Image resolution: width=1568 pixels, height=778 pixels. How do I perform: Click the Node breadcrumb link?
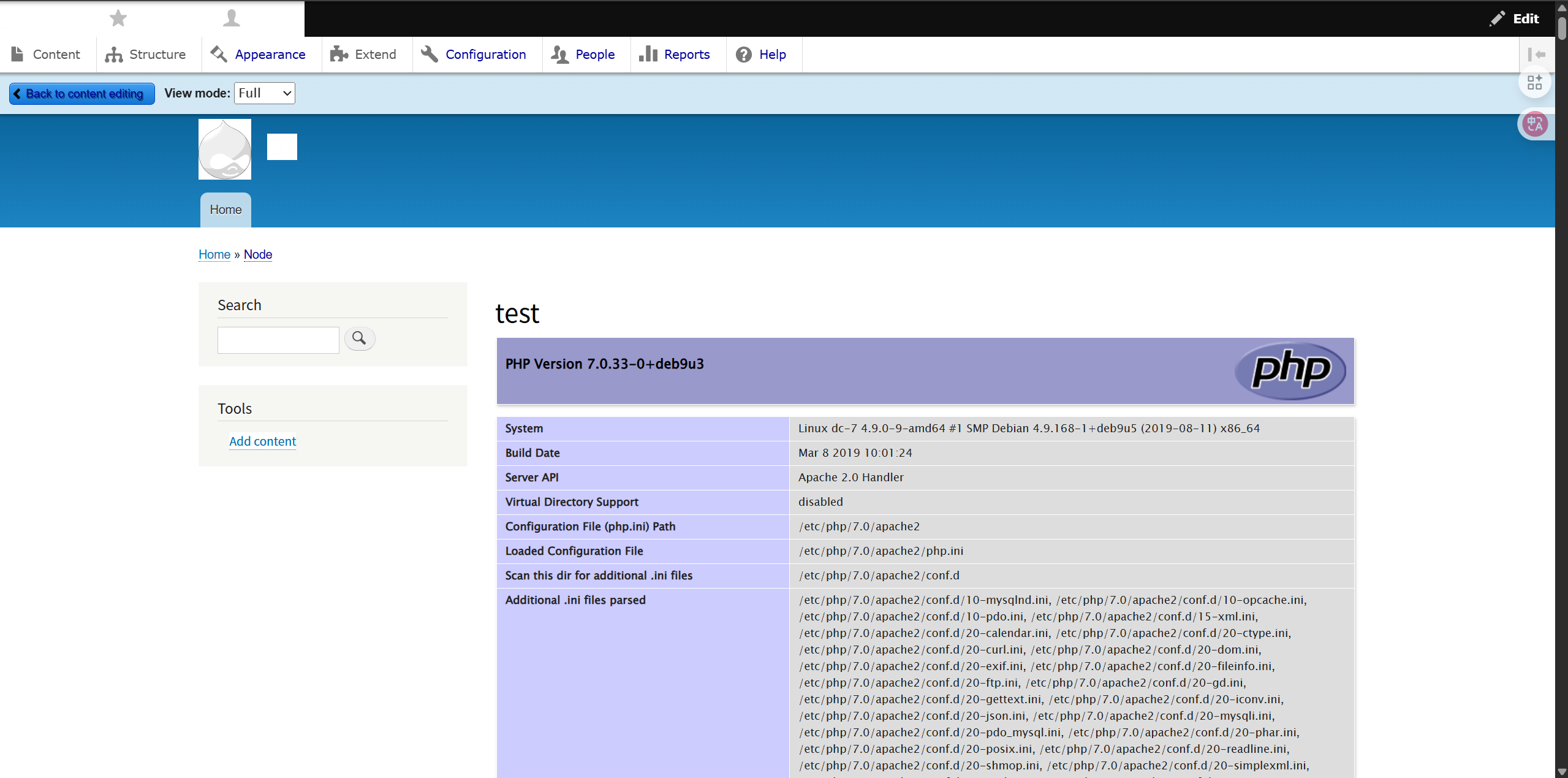point(257,254)
